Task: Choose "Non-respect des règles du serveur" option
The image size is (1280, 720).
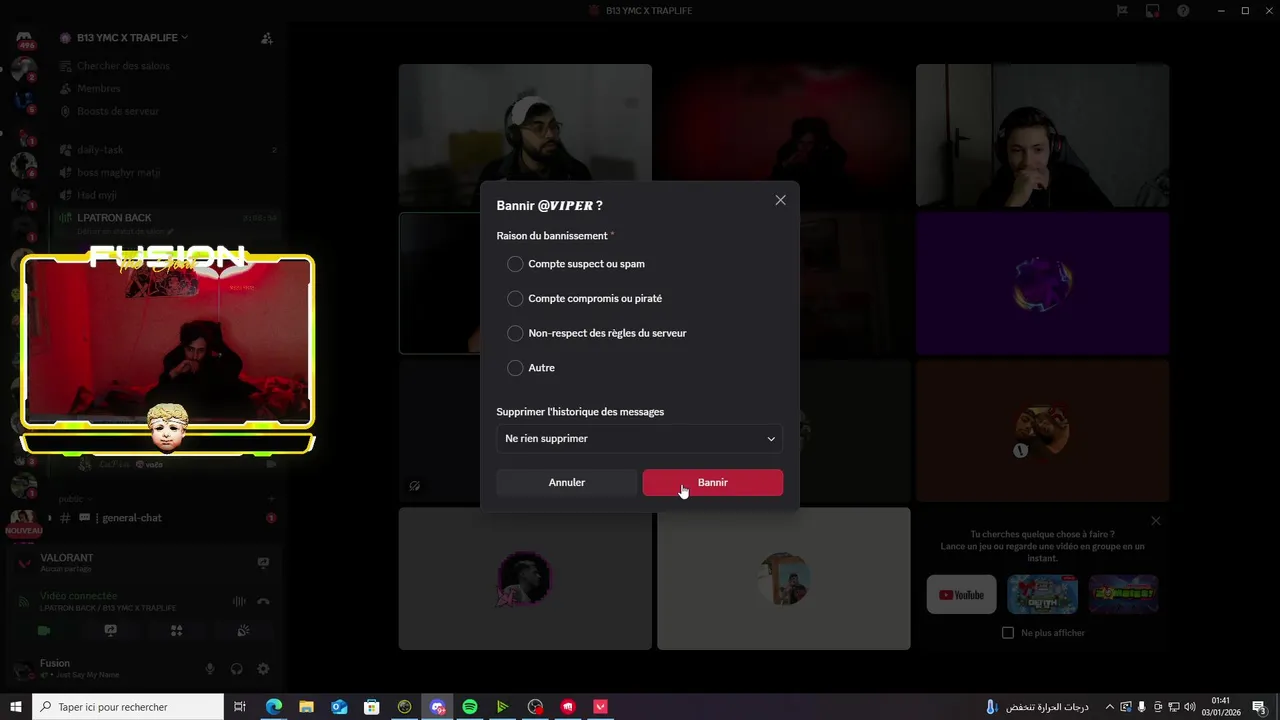Action: 596,333
